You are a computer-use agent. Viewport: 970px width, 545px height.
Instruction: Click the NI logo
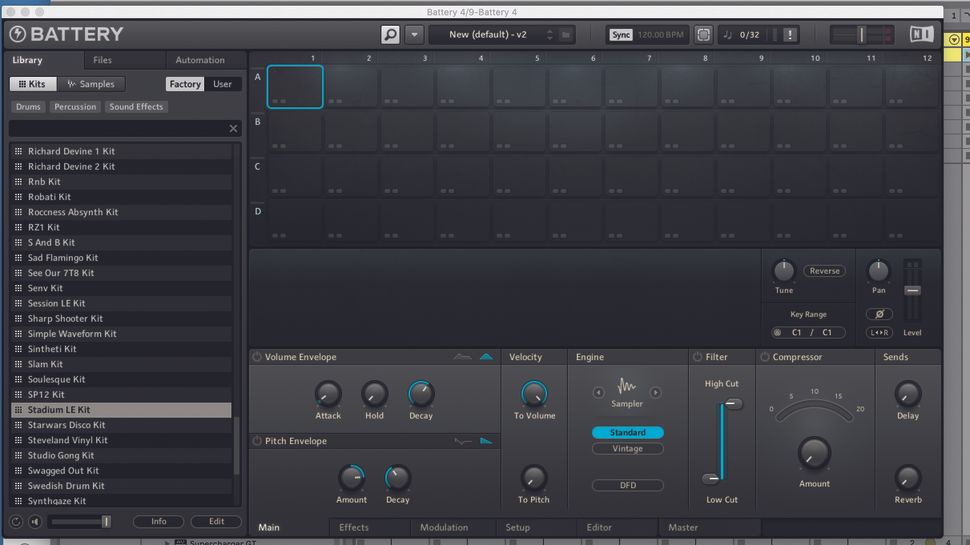point(921,34)
